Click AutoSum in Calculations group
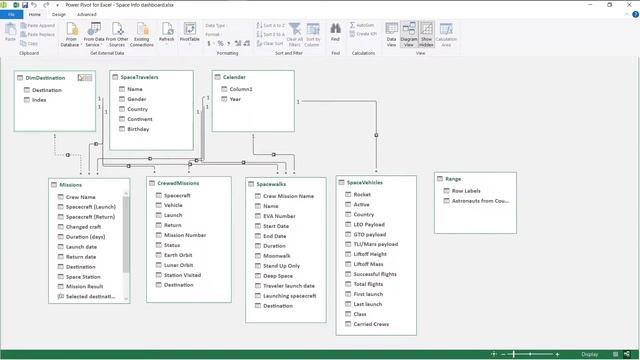Image resolution: width=640 pixels, height=360 pixels. tap(362, 25)
